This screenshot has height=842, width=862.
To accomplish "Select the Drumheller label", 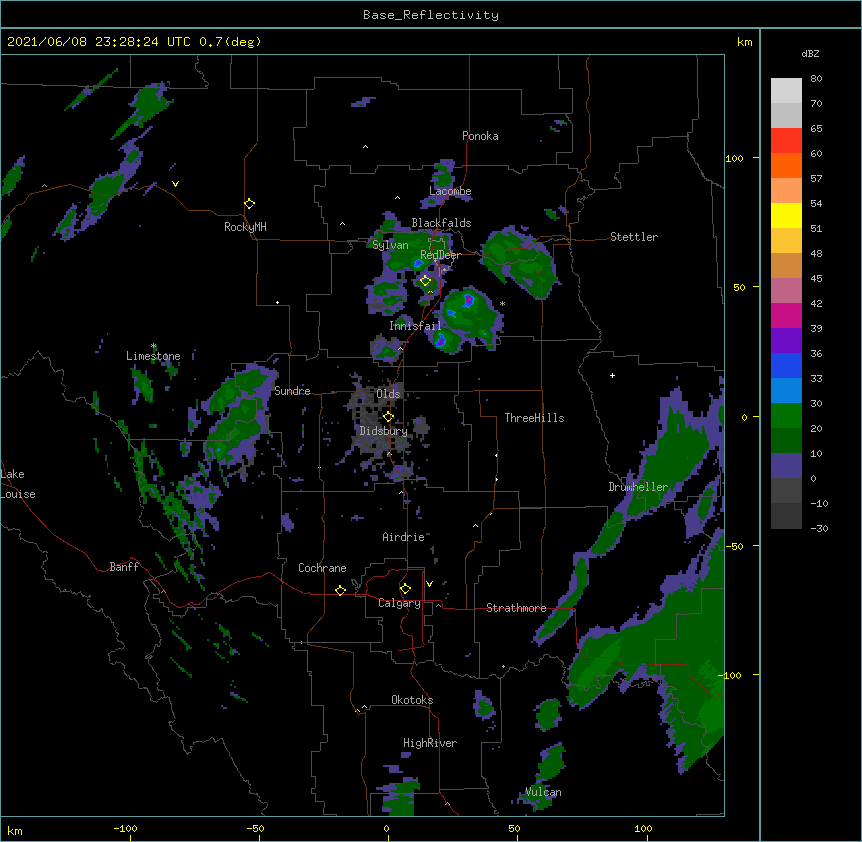I will (x=638, y=487).
